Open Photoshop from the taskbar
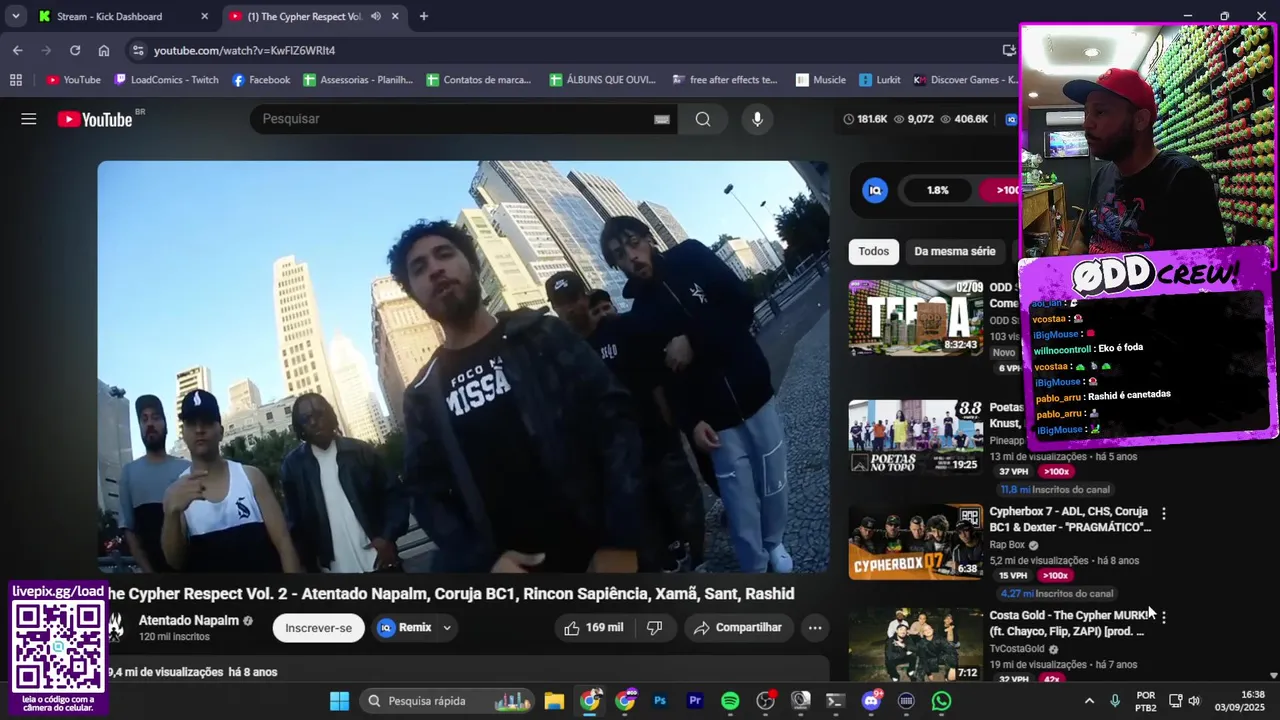Screen dimensions: 1280x720 660,701
